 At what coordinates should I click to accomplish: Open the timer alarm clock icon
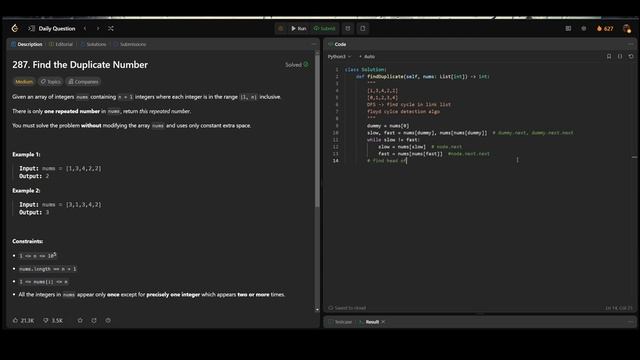348,29
